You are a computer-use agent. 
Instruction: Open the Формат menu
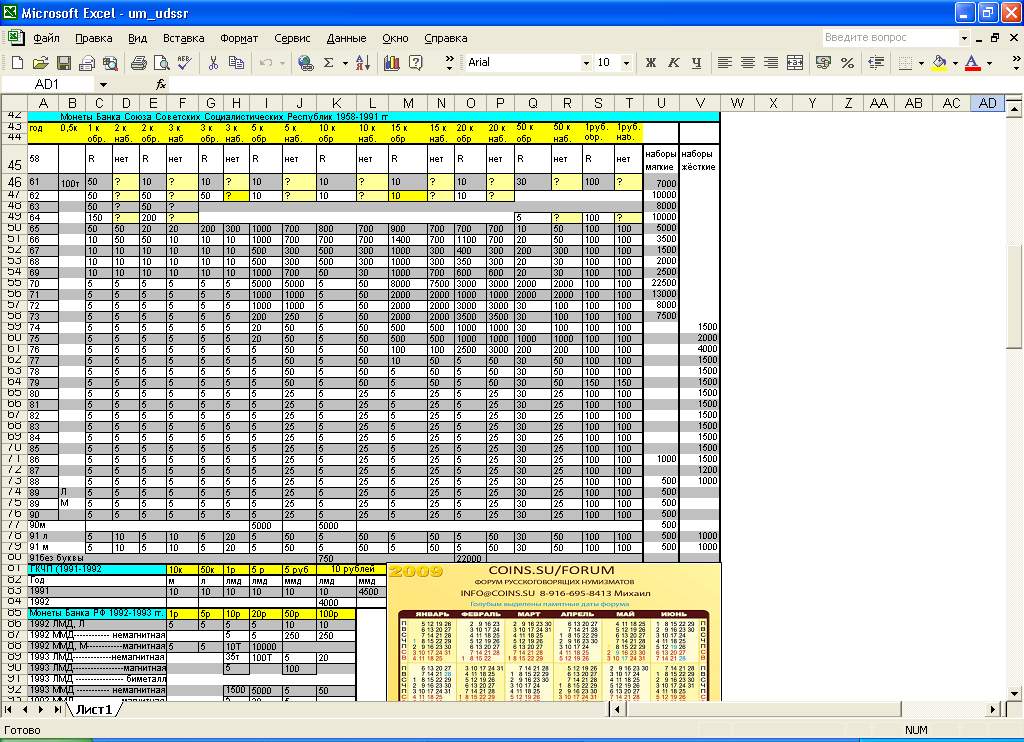point(239,38)
